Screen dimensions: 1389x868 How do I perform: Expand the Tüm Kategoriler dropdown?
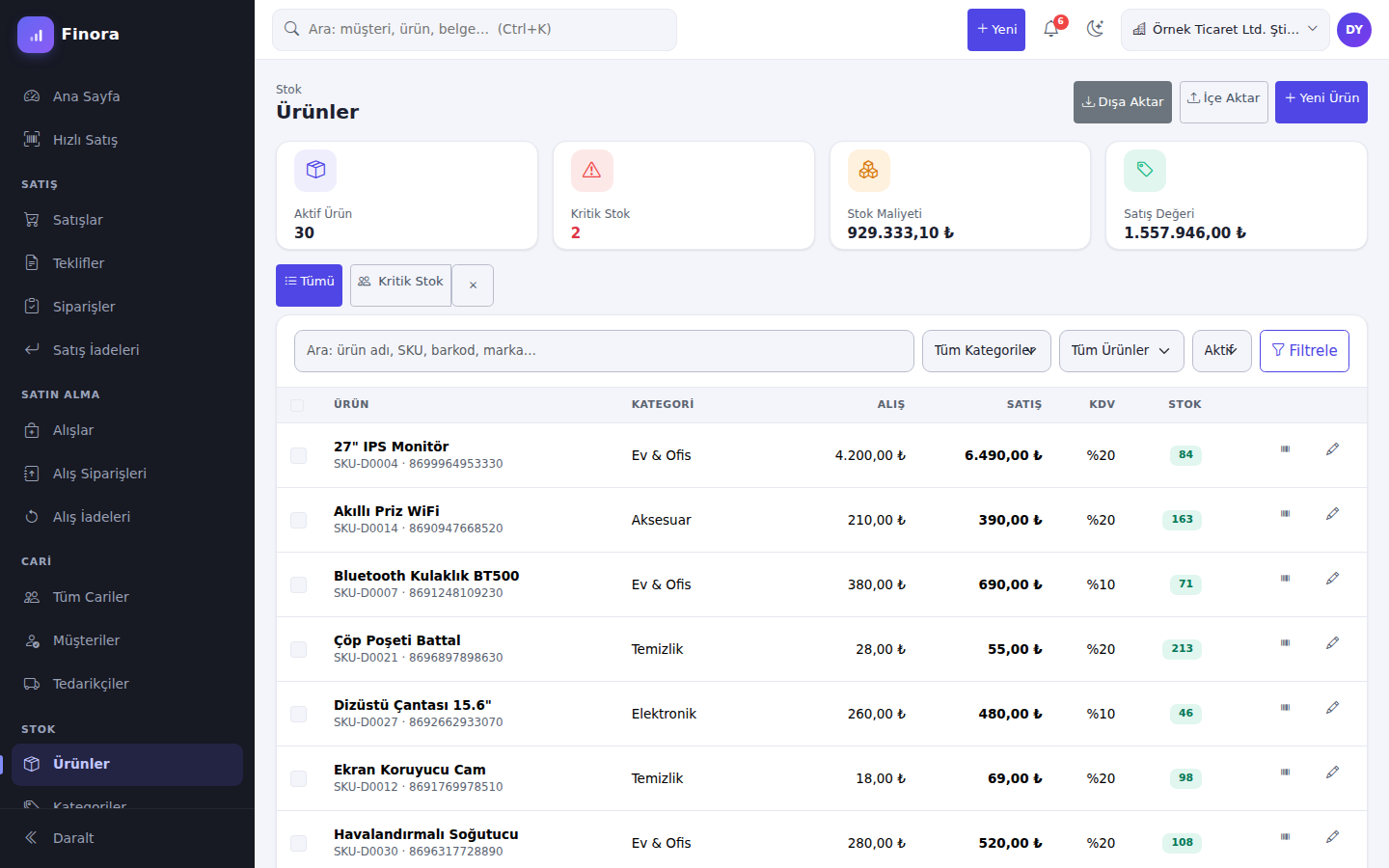click(986, 351)
